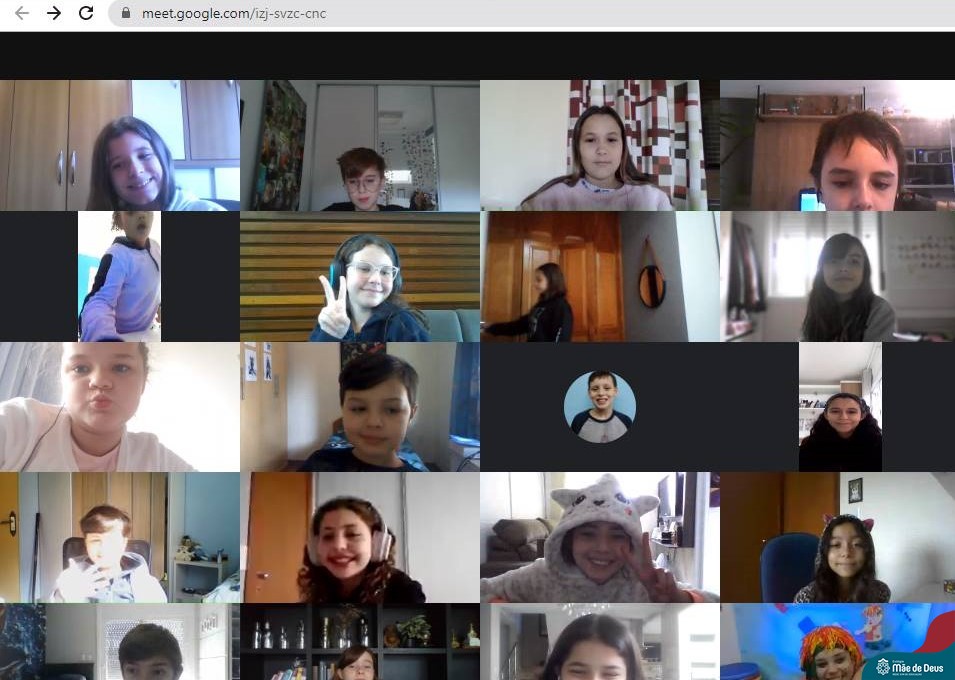Select tile with glasses near wall painting
The height and width of the screenshot is (680, 955).
tap(360, 145)
